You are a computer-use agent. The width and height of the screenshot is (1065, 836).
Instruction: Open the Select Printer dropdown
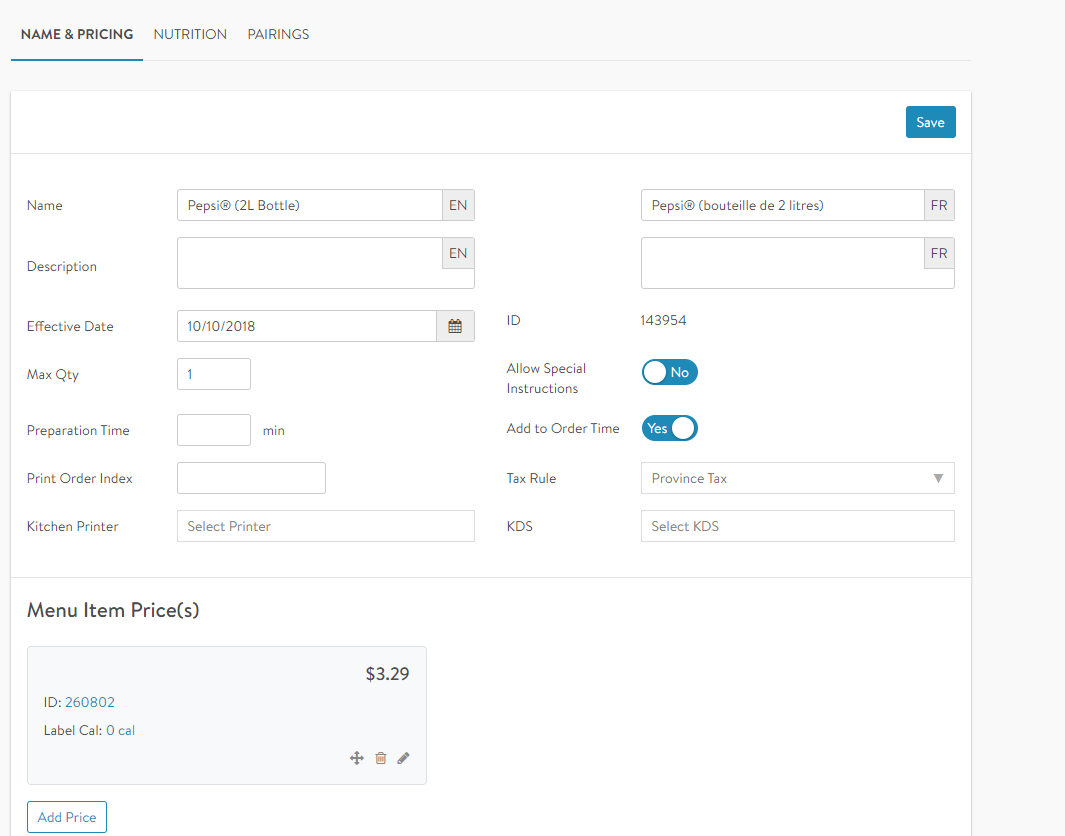click(x=325, y=526)
